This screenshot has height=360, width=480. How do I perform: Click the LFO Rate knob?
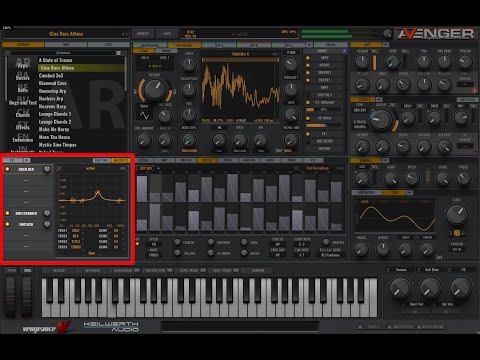pos(457,214)
